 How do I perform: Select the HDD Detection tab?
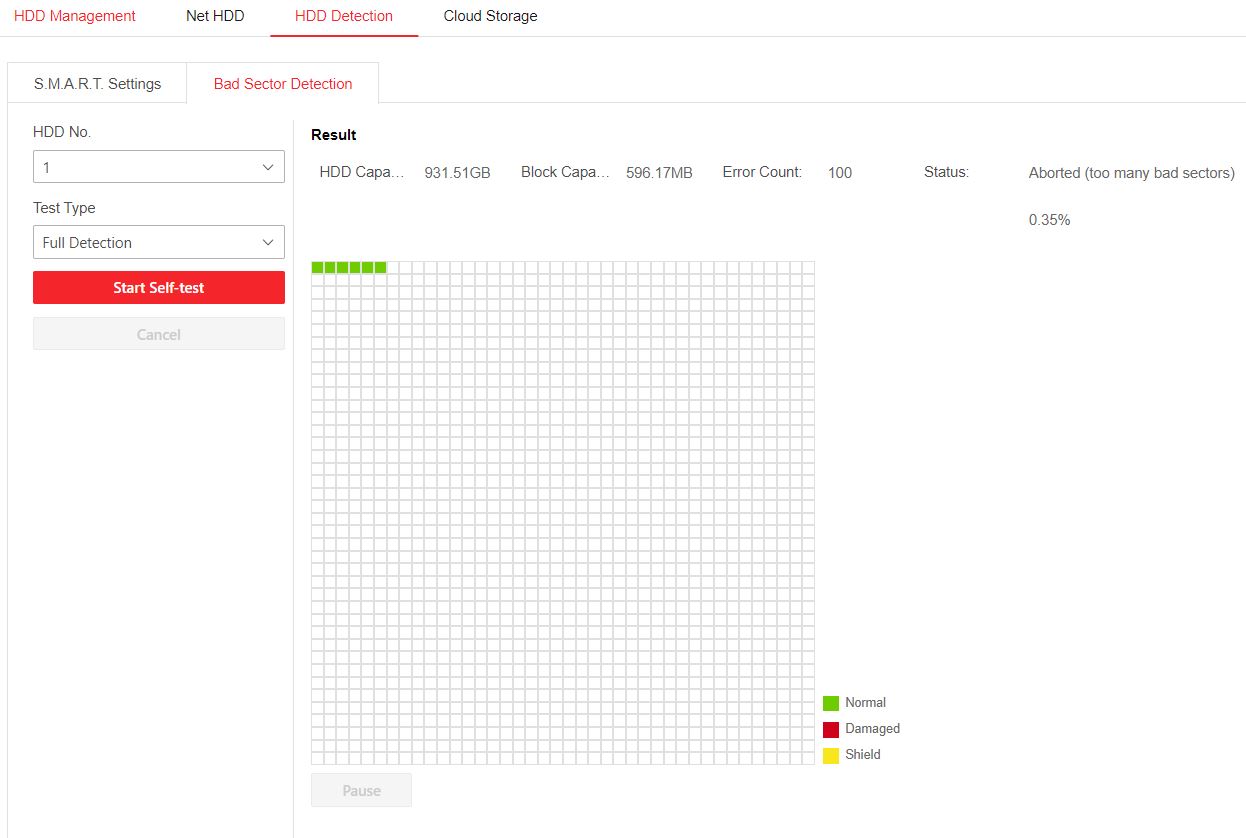(x=344, y=16)
